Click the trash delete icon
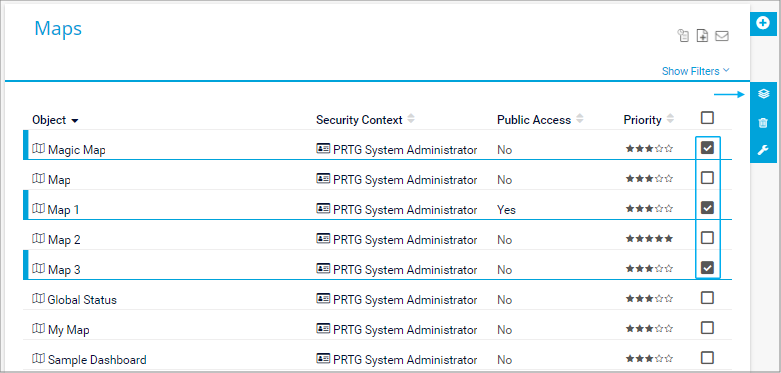The image size is (781, 373). click(x=763, y=123)
